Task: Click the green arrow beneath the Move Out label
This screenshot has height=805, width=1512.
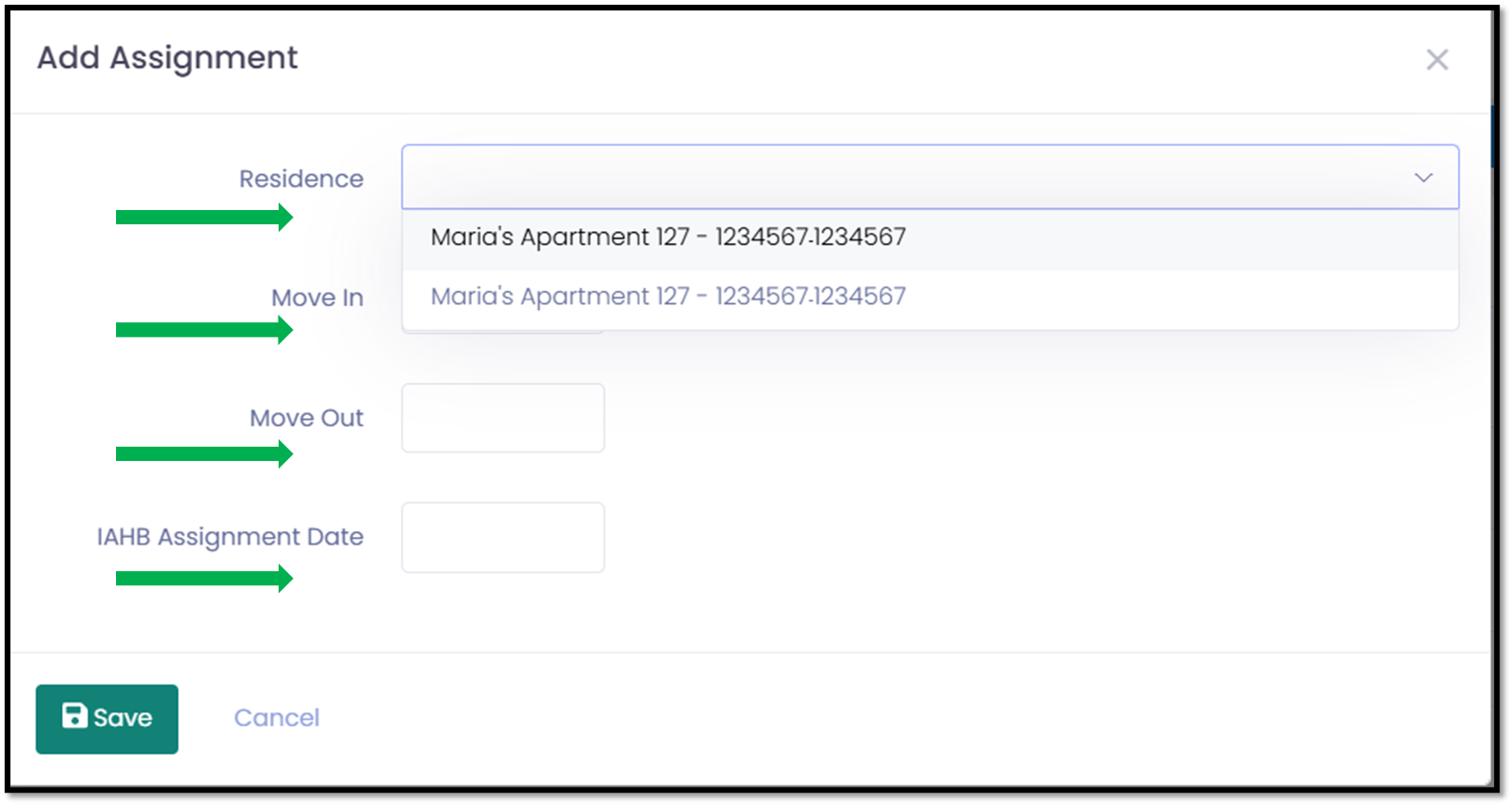Action: tap(204, 454)
